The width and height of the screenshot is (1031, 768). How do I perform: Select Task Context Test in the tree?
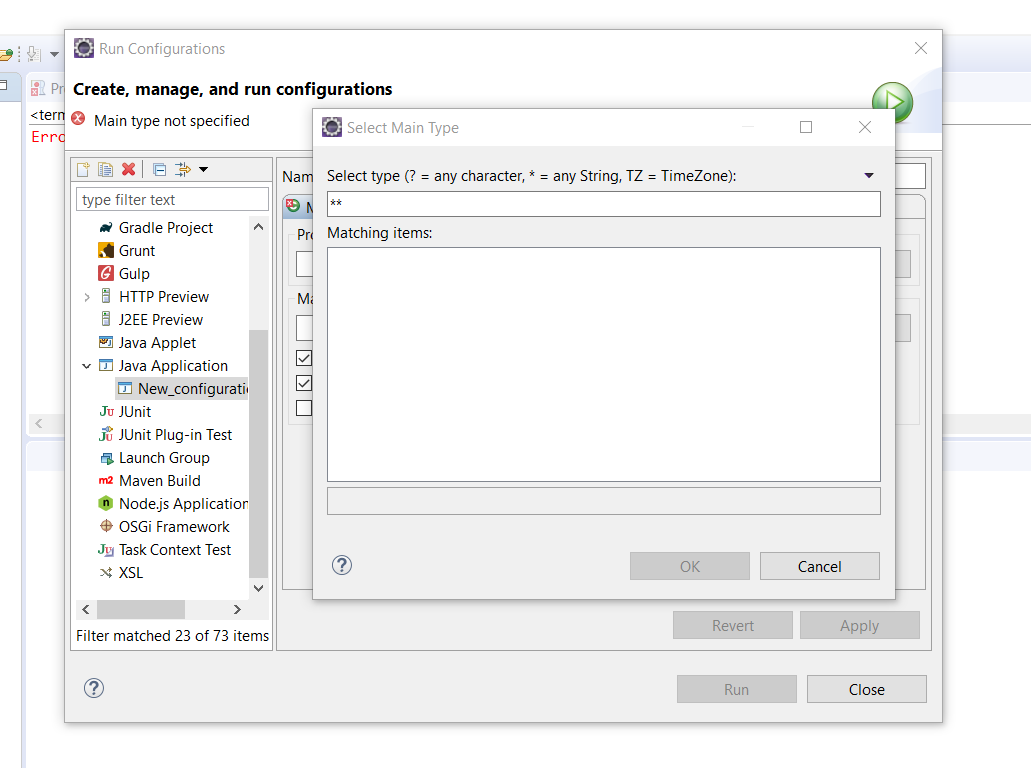point(175,550)
